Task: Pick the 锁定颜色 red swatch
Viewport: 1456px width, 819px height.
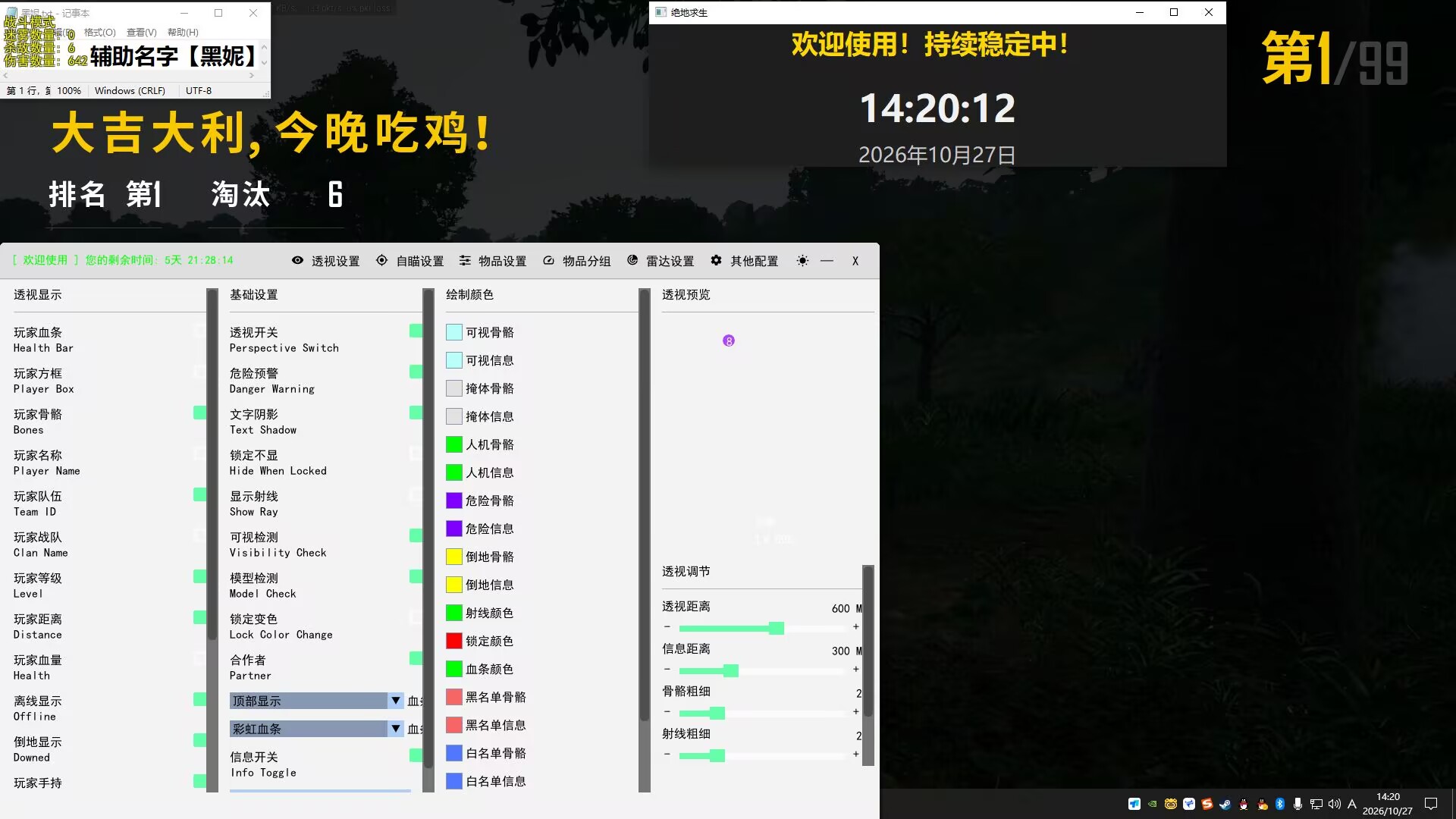Action: [454, 641]
